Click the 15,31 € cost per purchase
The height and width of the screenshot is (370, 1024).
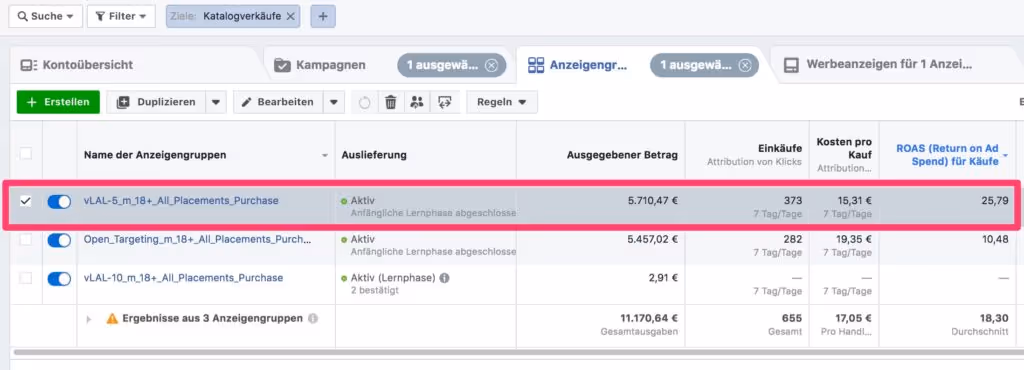855,201
